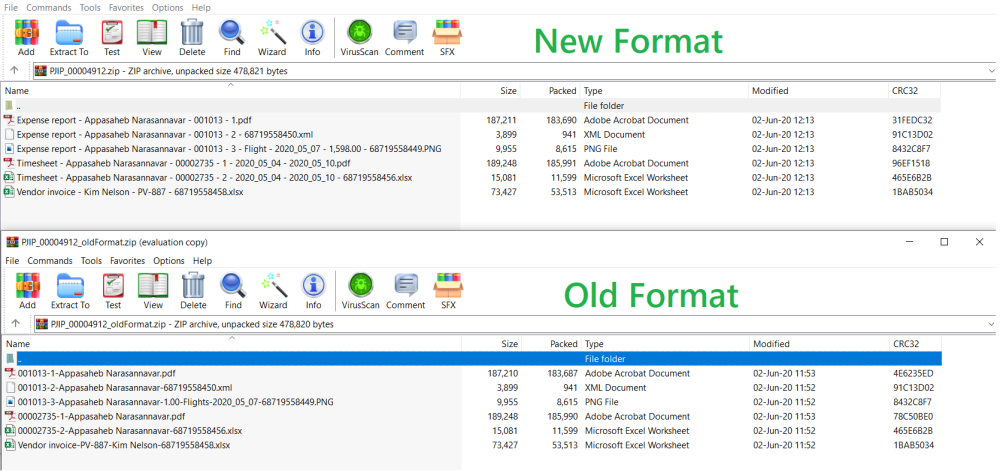Open Help menu in oldFormat window

coord(202,261)
